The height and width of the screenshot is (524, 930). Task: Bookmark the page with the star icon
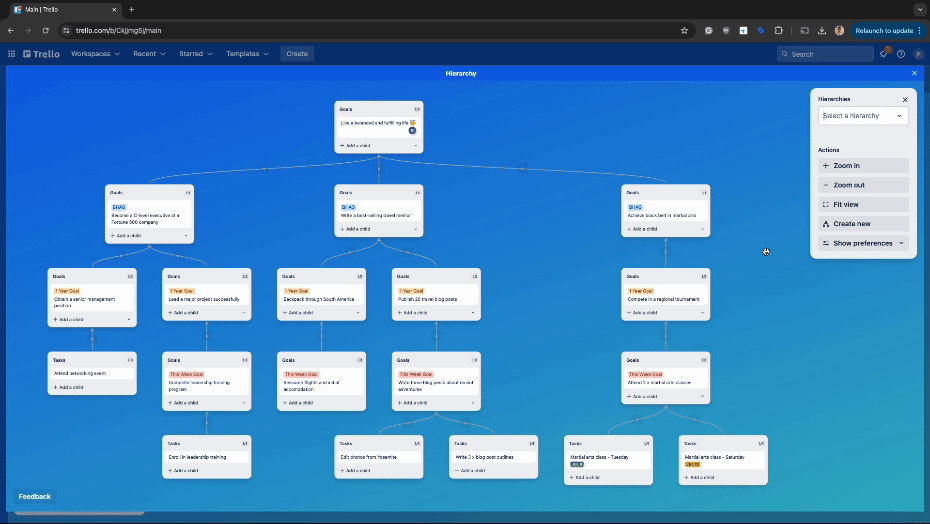[x=684, y=30]
